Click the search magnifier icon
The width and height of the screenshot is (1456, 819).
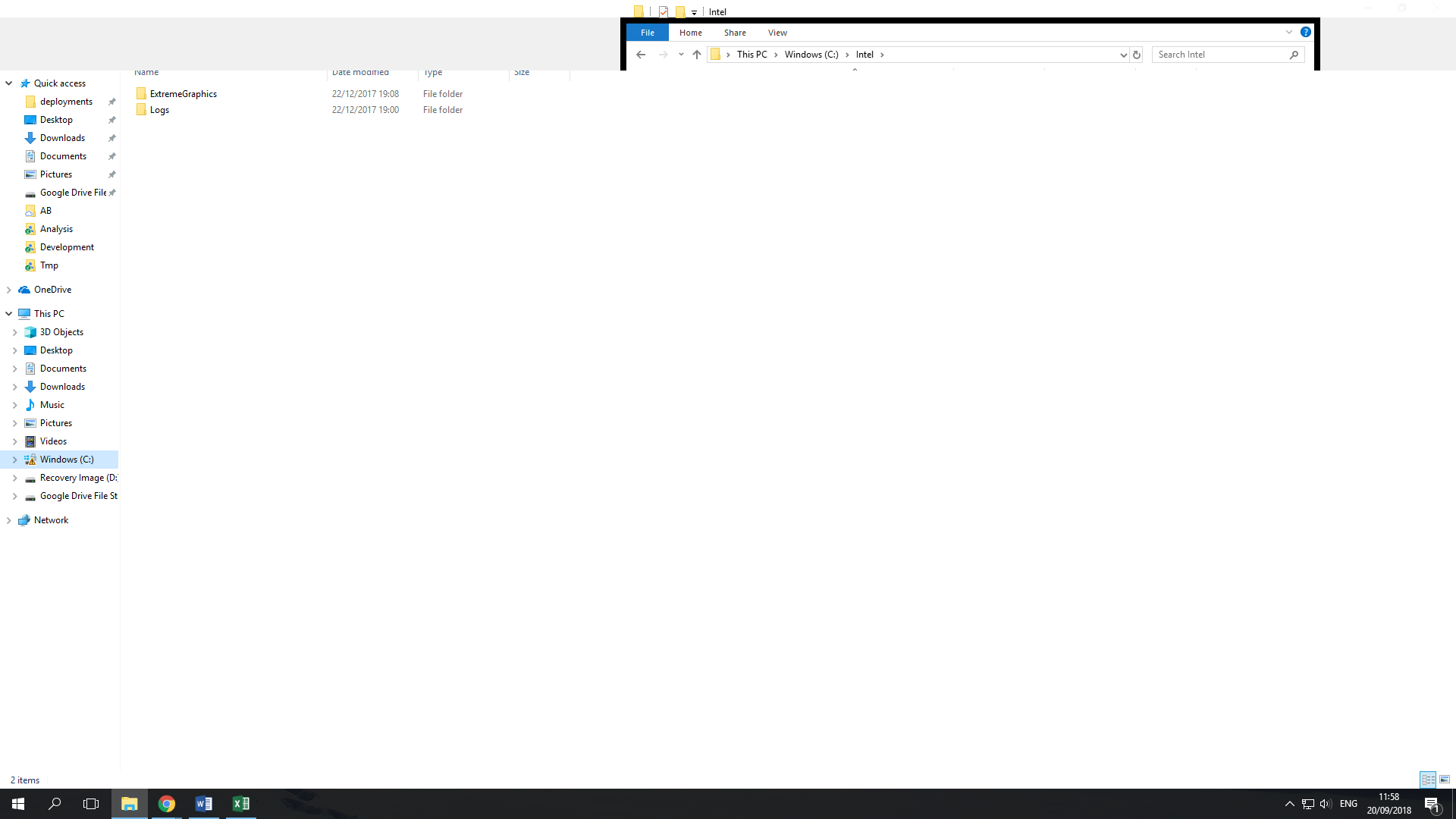click(1294, 55)
